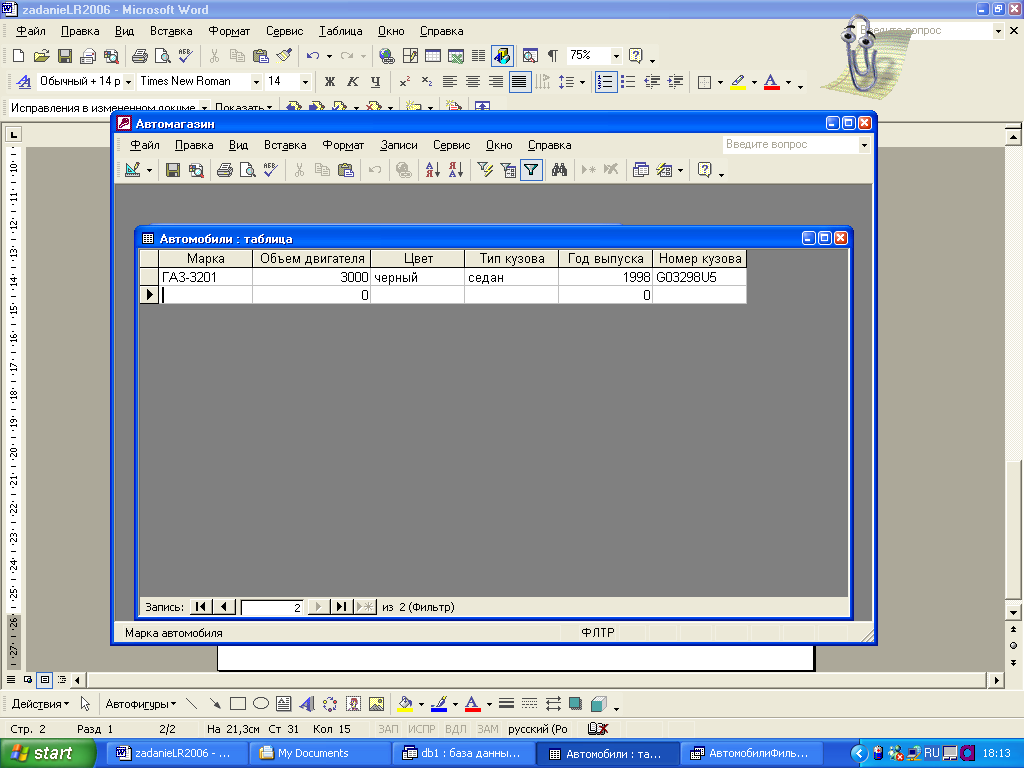Center text in Word toolbar
Screen dimensions: 1024x768
point(473,82)
